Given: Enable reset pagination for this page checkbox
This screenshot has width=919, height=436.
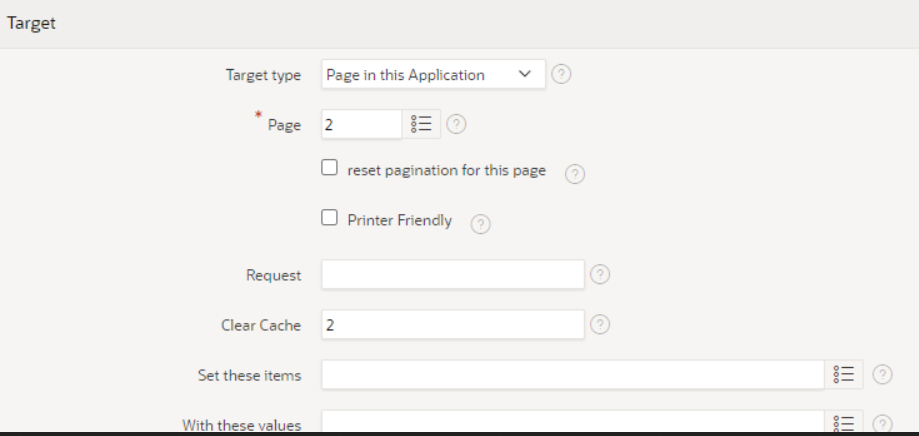Looking at the screenshot, I should pos(329,168).
